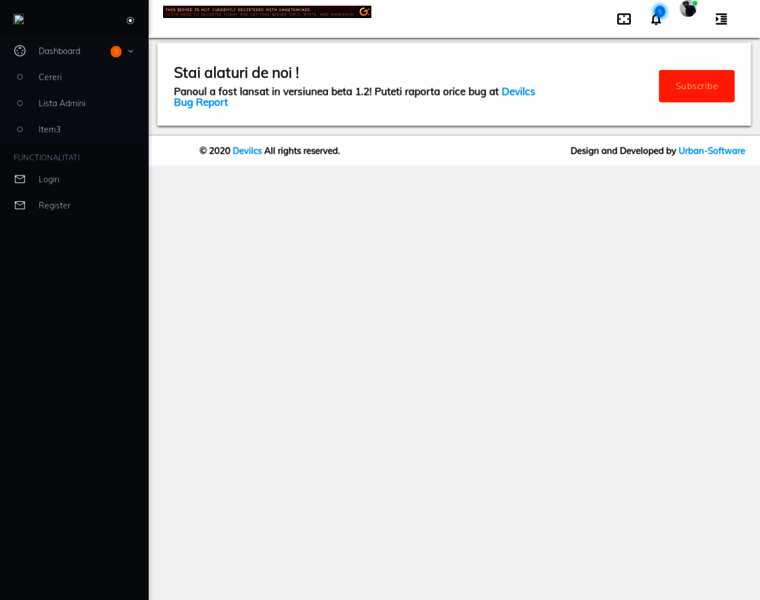Toggle the sidebar pin radio icon
The width and height of the screenshot is (760, 600).
point(130,20)
